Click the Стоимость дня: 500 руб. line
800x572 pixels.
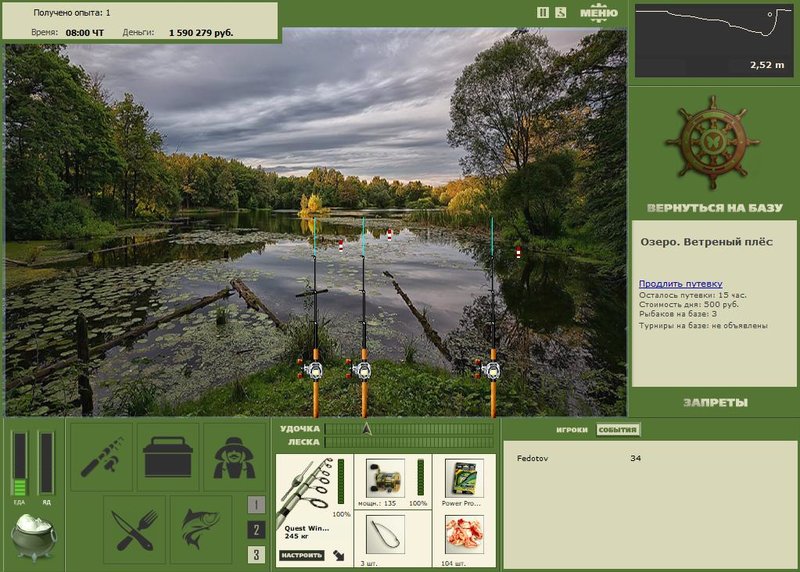coord(689,304)
